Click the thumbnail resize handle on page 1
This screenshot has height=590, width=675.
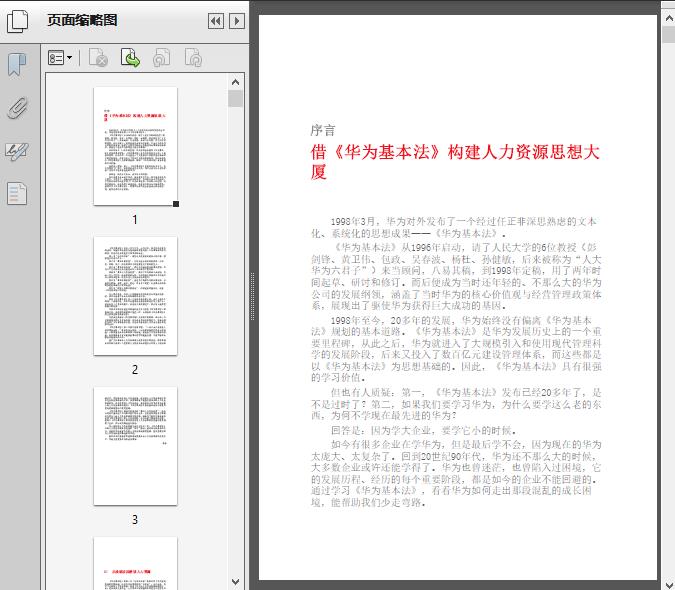tap(176, 204)
